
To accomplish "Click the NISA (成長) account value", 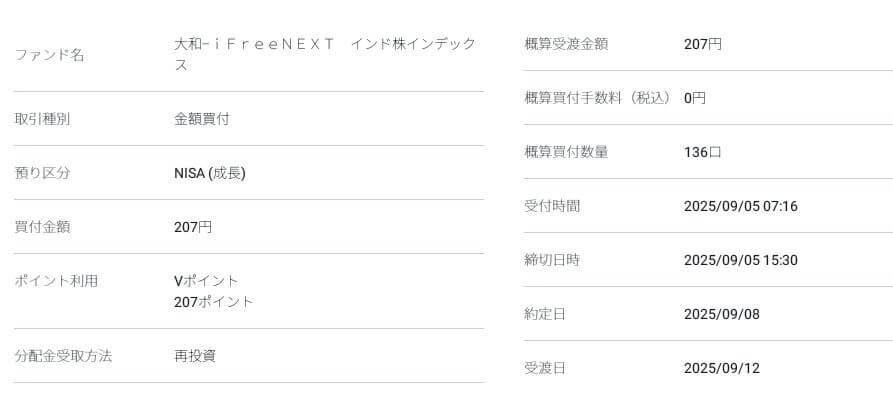I will pos(210,173).
